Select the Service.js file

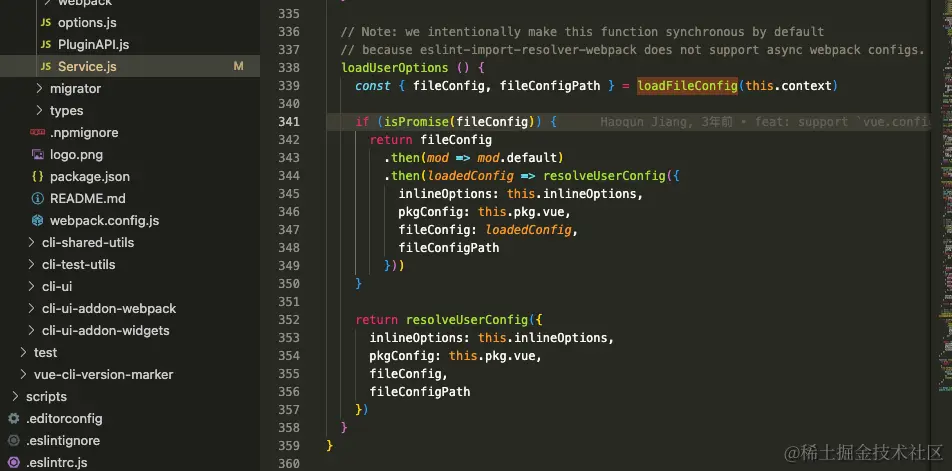[87, 67]
